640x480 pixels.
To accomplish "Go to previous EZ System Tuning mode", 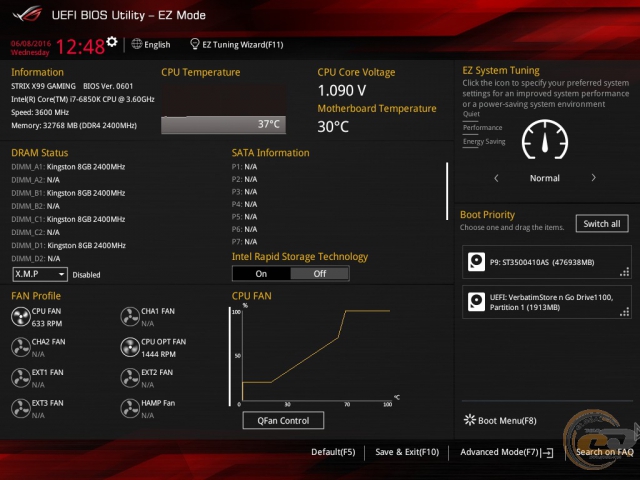I will [496, 178].
